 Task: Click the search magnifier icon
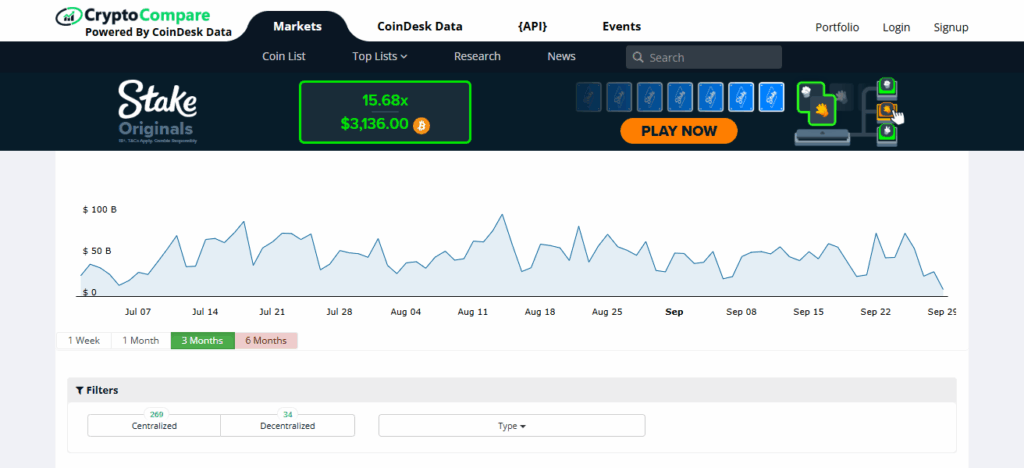tap(638, 57)
